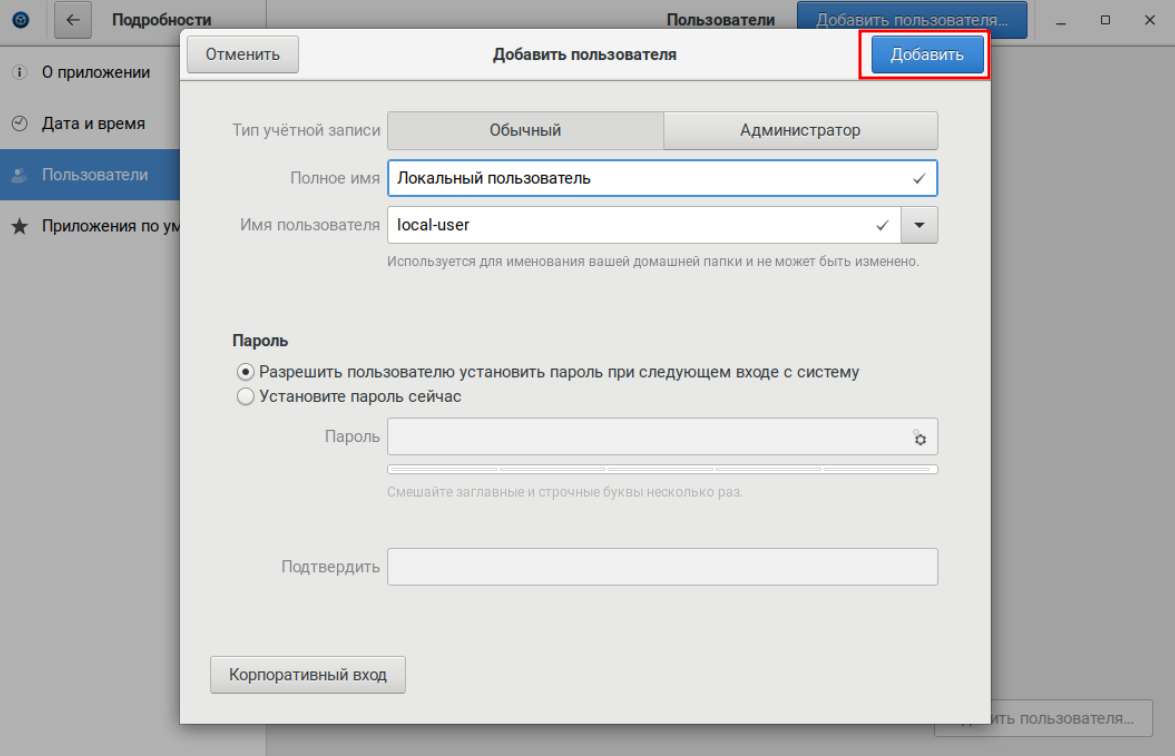Click the back arrow in the header
Screen dimensions: 1175x756
(x=73, y=20)
